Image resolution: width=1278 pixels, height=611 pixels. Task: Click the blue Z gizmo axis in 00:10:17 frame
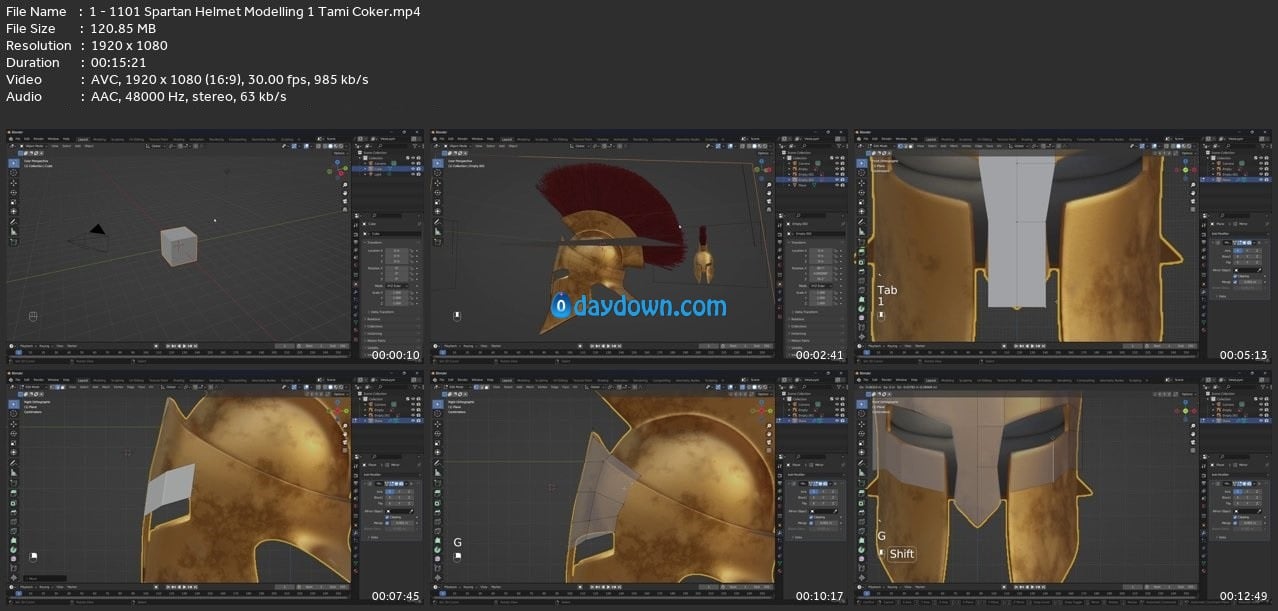tap(761, 402)
